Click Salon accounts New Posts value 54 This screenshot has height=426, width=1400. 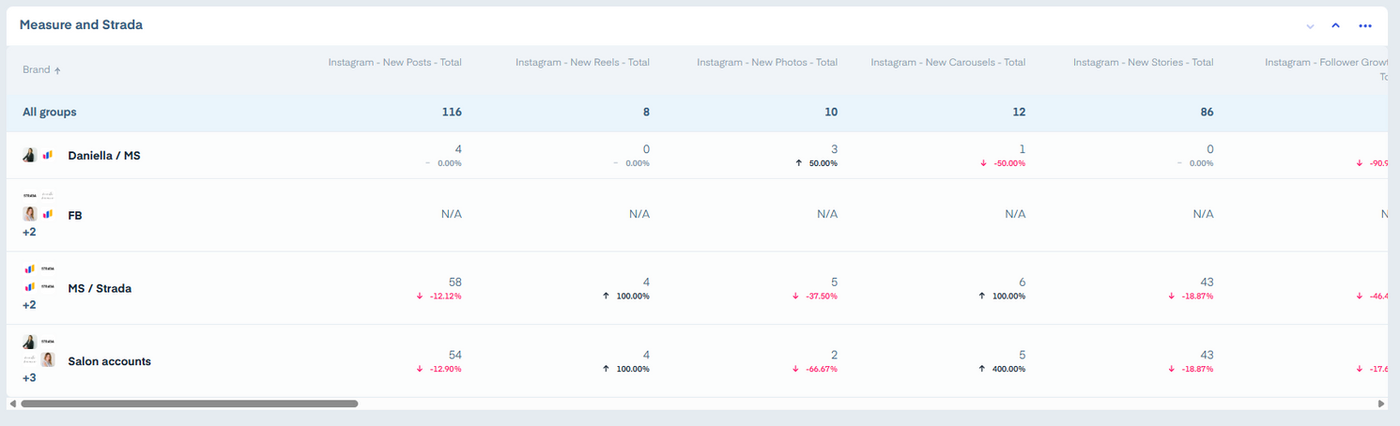454,355
